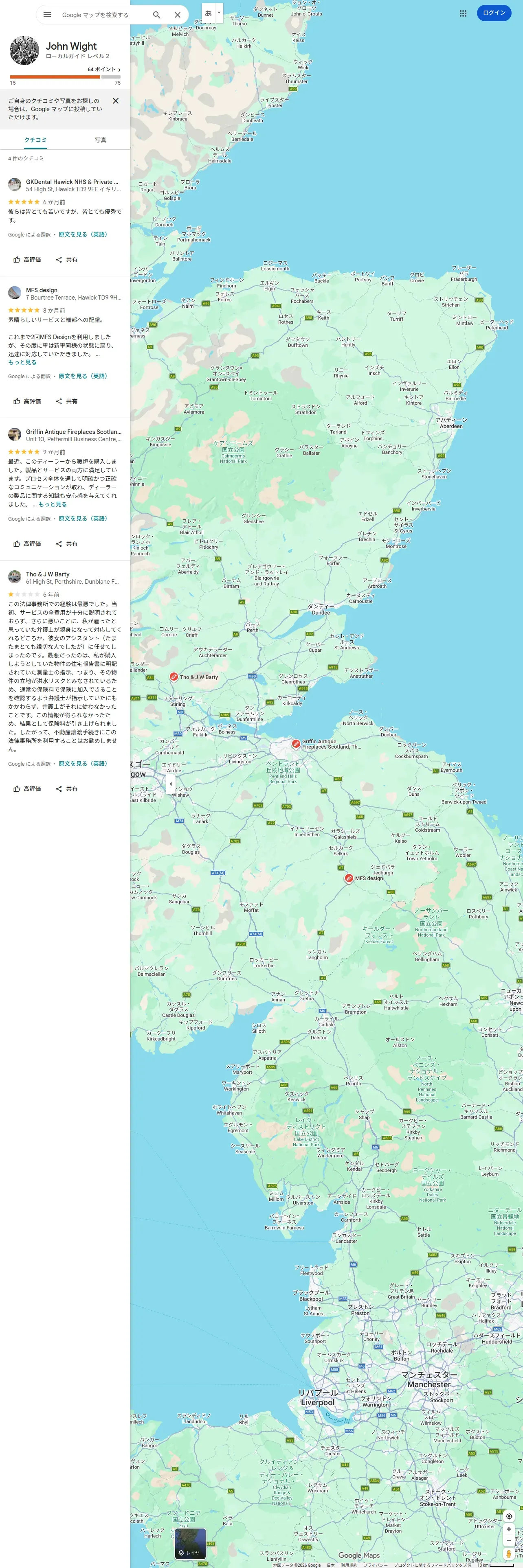Click the あ input tools button
The height and width of the screenshot is (1568, 523).
[208, 13]
